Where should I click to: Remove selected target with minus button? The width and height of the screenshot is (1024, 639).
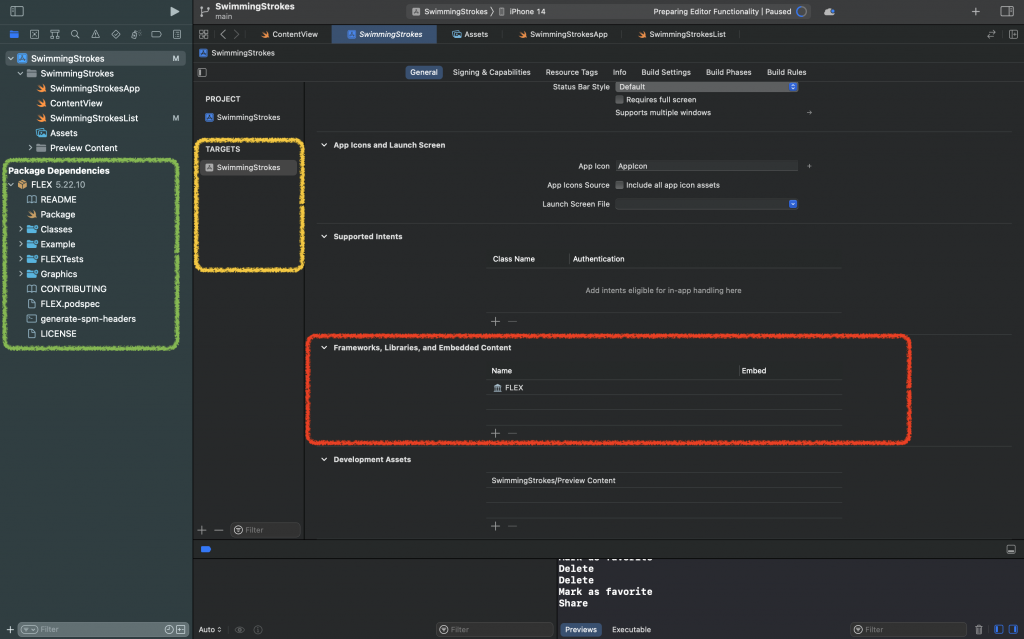point(219,530)
